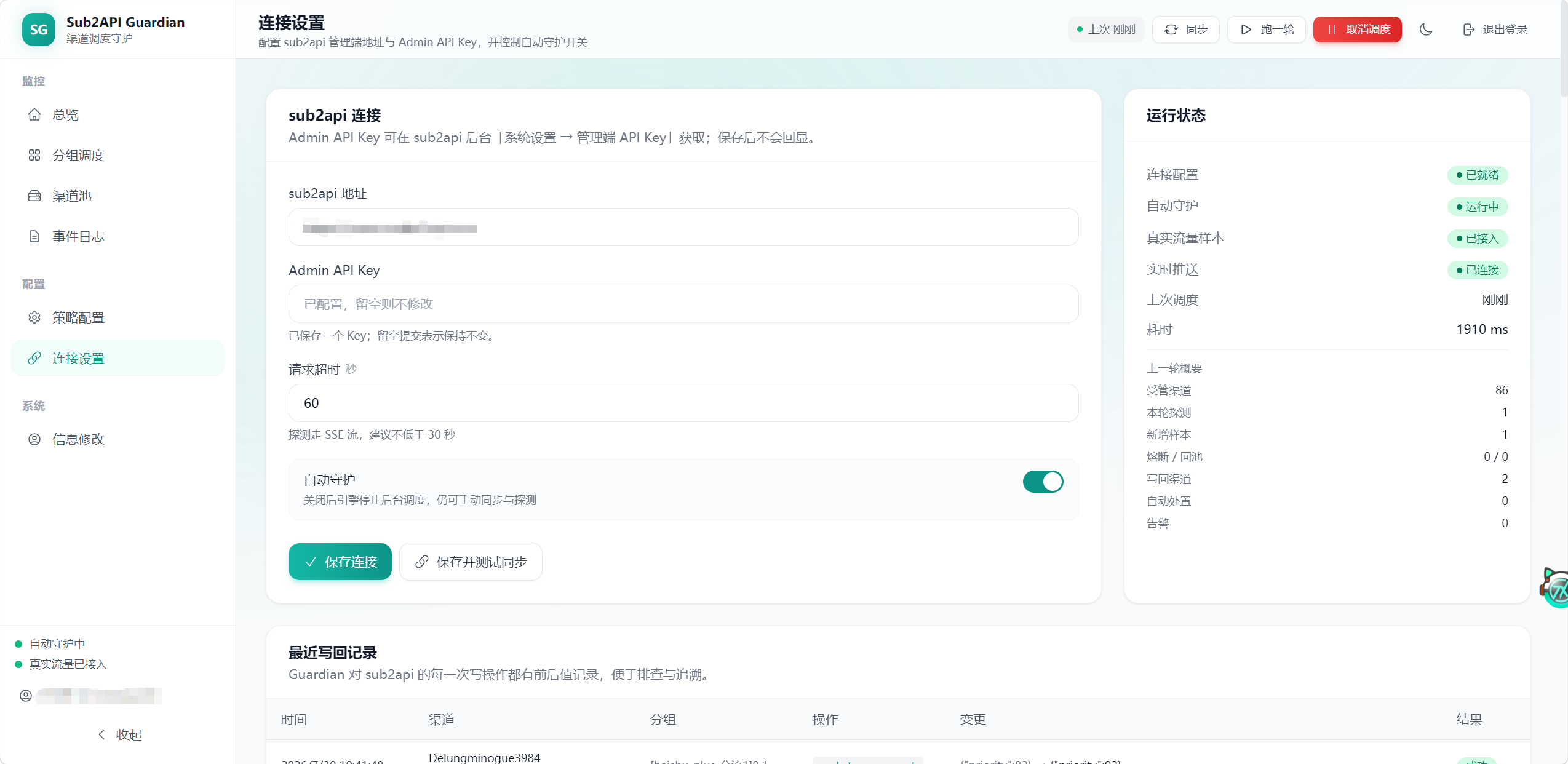Click the red 取消调度 button
The image size is (1568, 764).
1358,30
